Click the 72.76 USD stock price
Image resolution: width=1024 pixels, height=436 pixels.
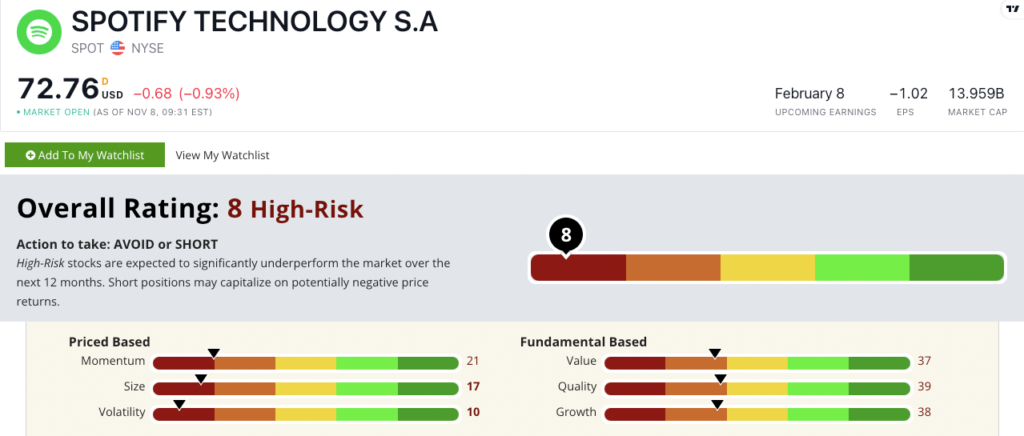pos(71,88)
